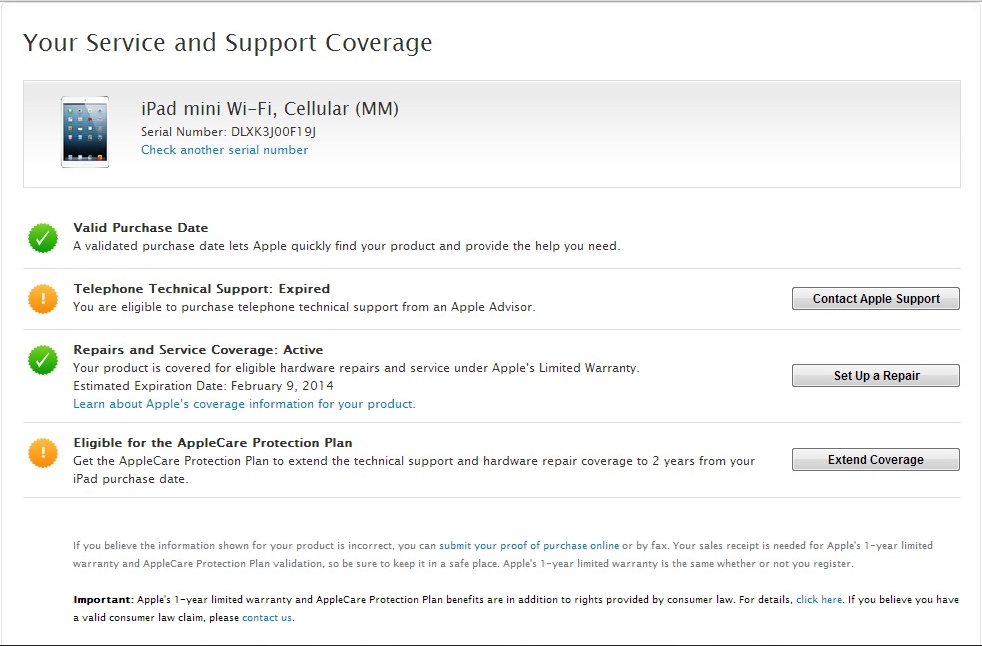982x646 pixels.
Task: Click the Valid Purchase Date heading
Action: (x=140, y=228)
